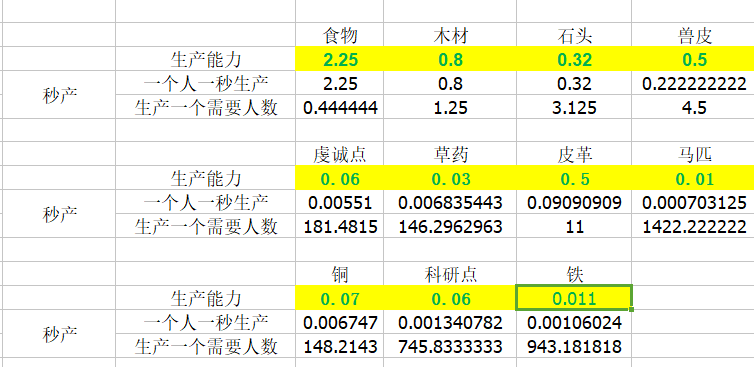The image size is (754, 367).
Task: Select cell containing 181.4815
Action: click(339, 226)
